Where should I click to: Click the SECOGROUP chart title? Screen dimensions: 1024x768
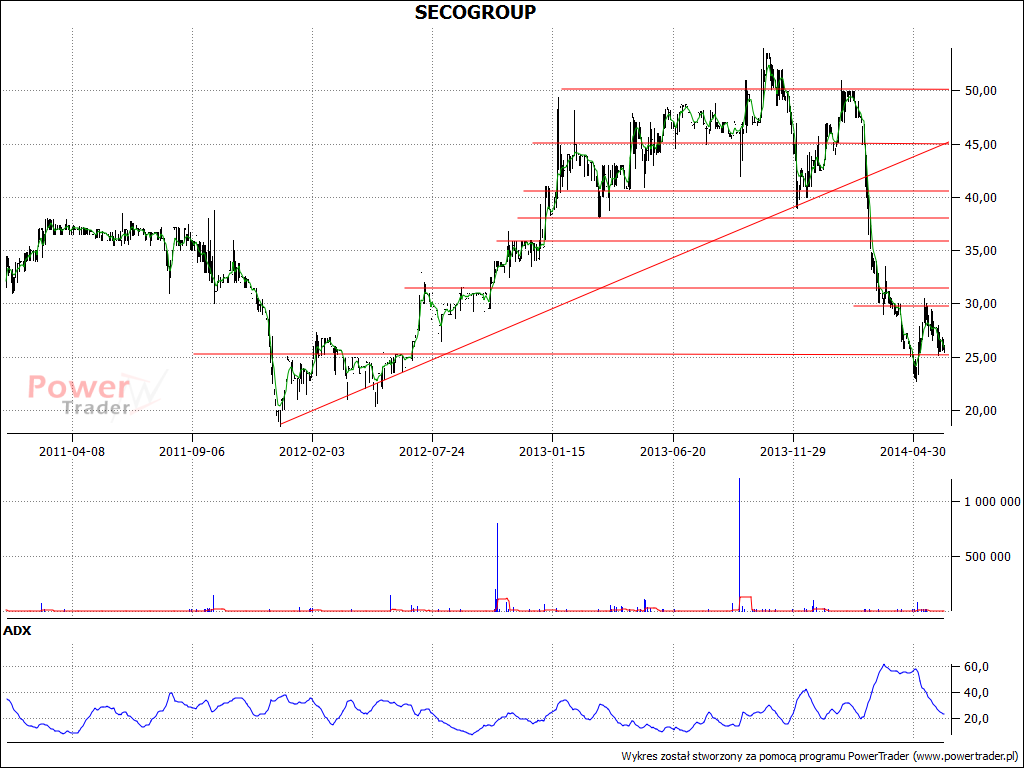[475, 12]
